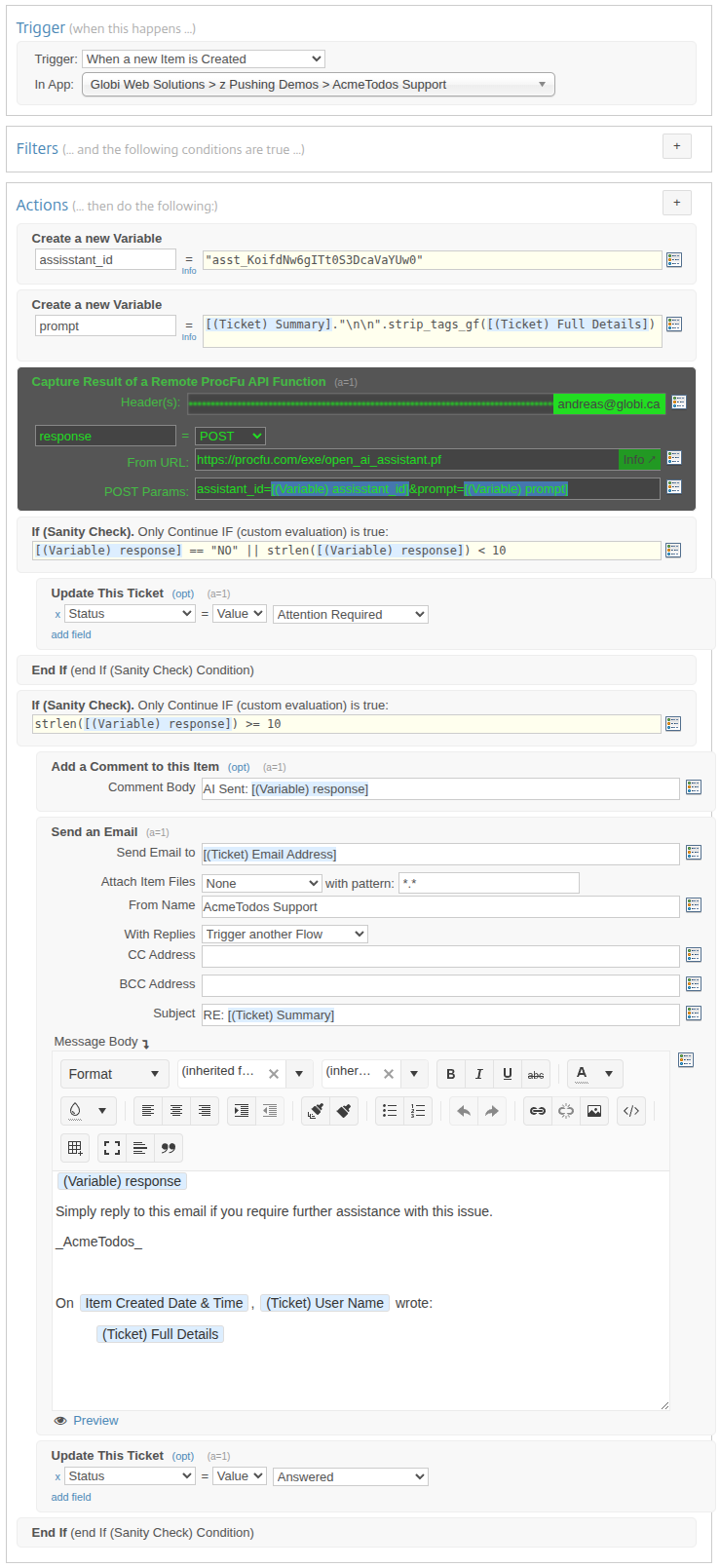This screenshot has width=720, height=1568.
Task: Click add field under Attention Required update
Action: (x=71, y=634)
